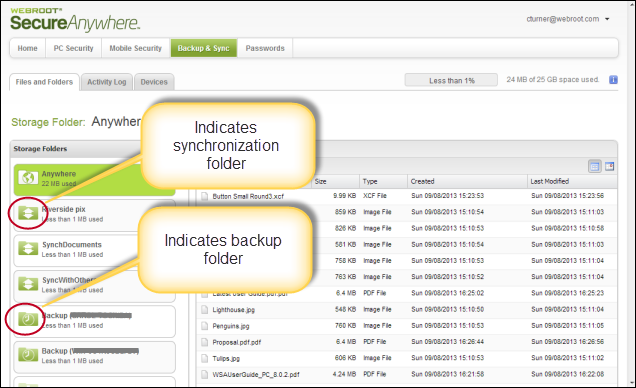Click file icon beside WSAUserGuide_PC_8.0.2.pdf
The width and height of the screenshot is (636, 388).
point(205,375)
